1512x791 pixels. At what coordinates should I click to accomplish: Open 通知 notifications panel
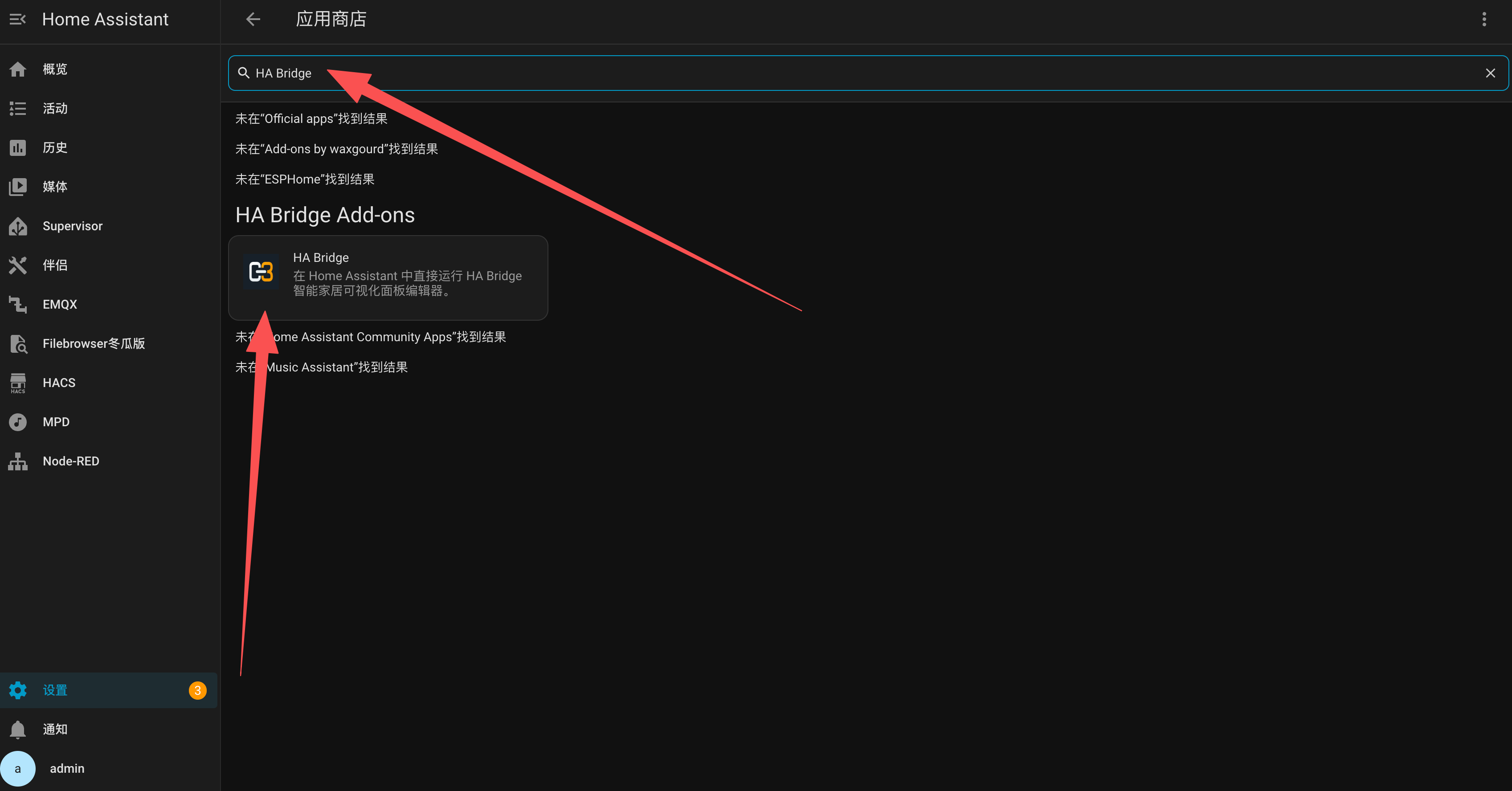109,730
